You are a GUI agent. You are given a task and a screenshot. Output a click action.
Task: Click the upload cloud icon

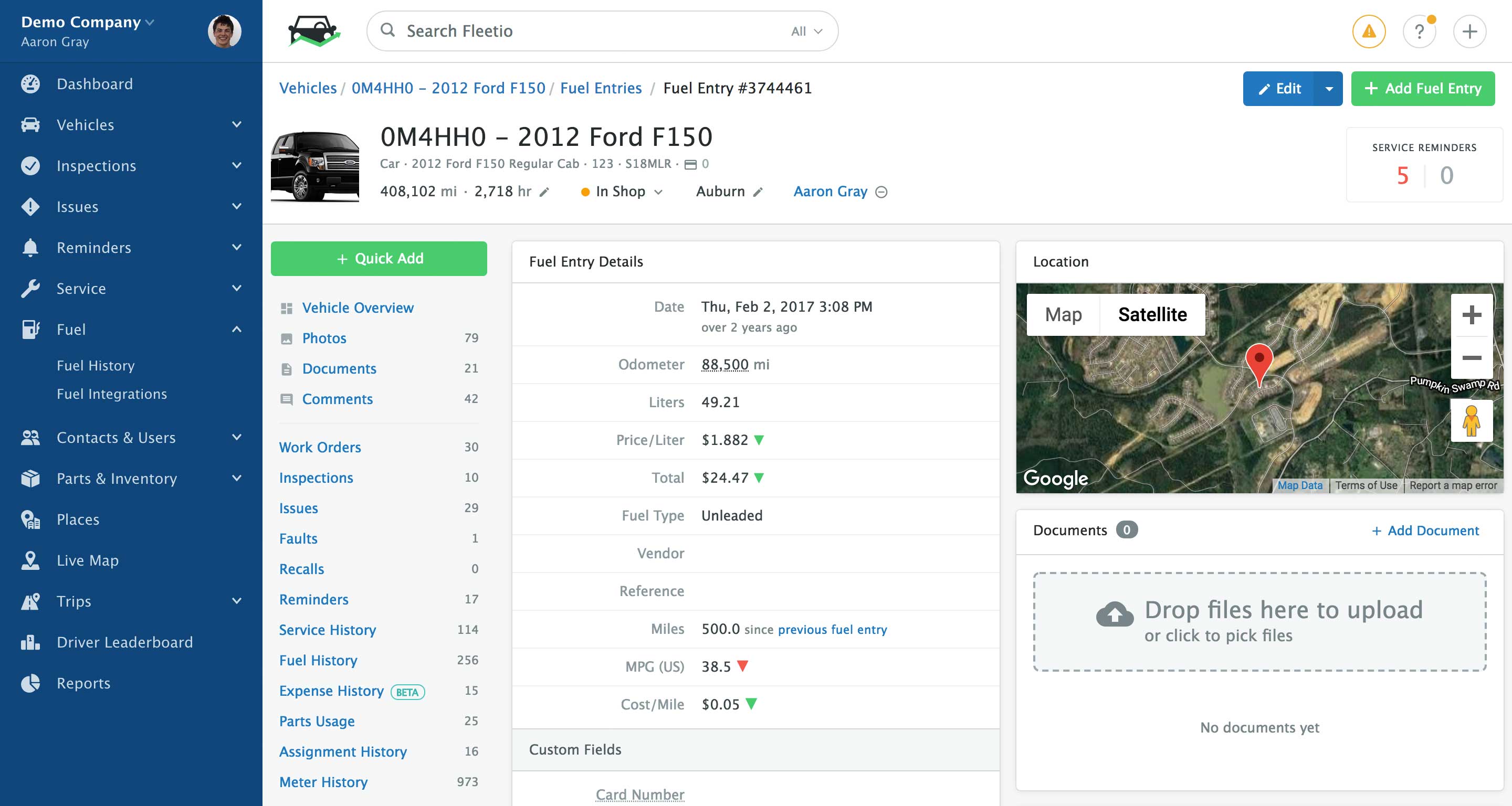[1115, 613]
